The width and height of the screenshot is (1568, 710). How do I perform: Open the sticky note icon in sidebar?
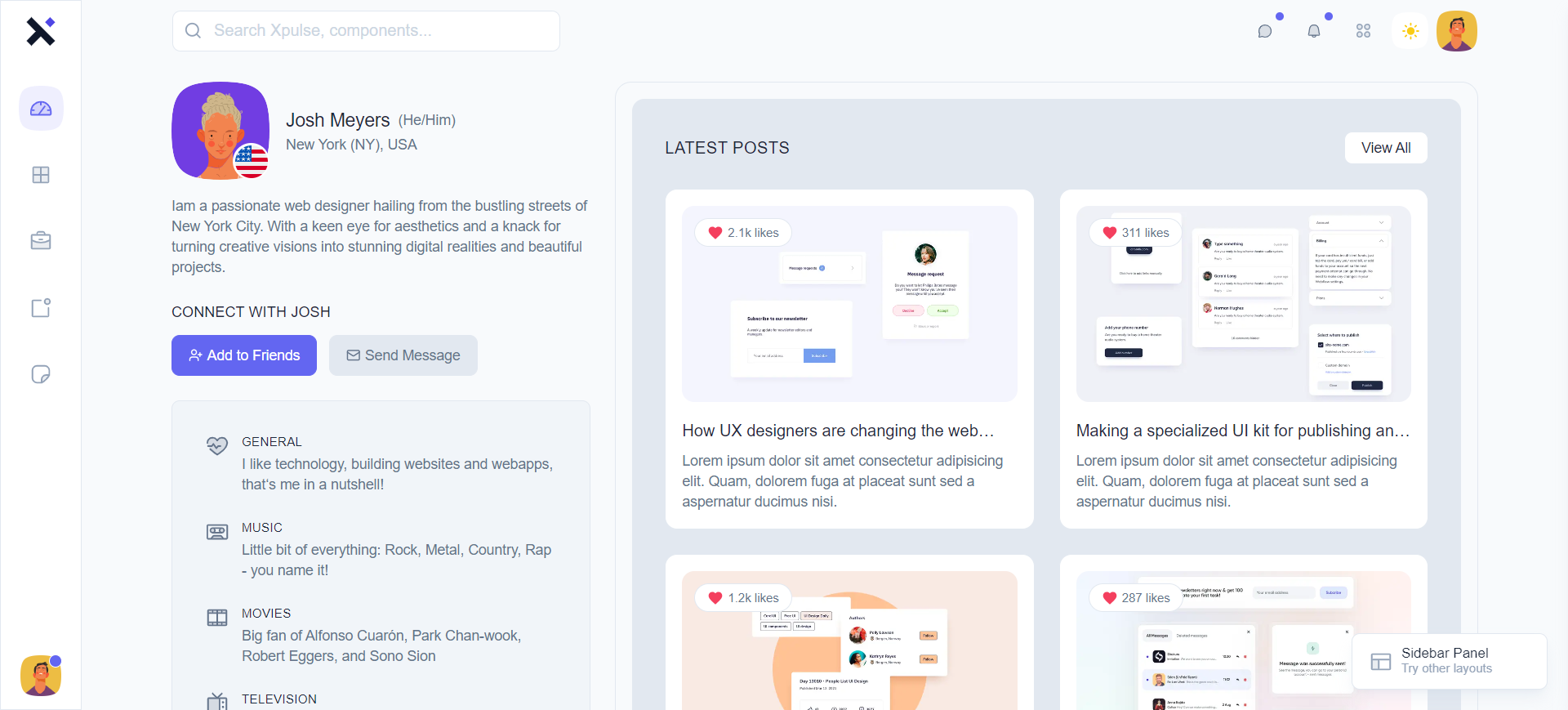(41, 374)
